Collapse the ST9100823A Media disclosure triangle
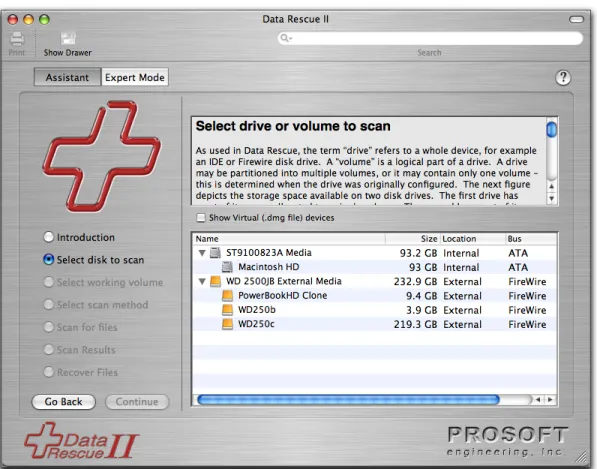 (202, 253)
